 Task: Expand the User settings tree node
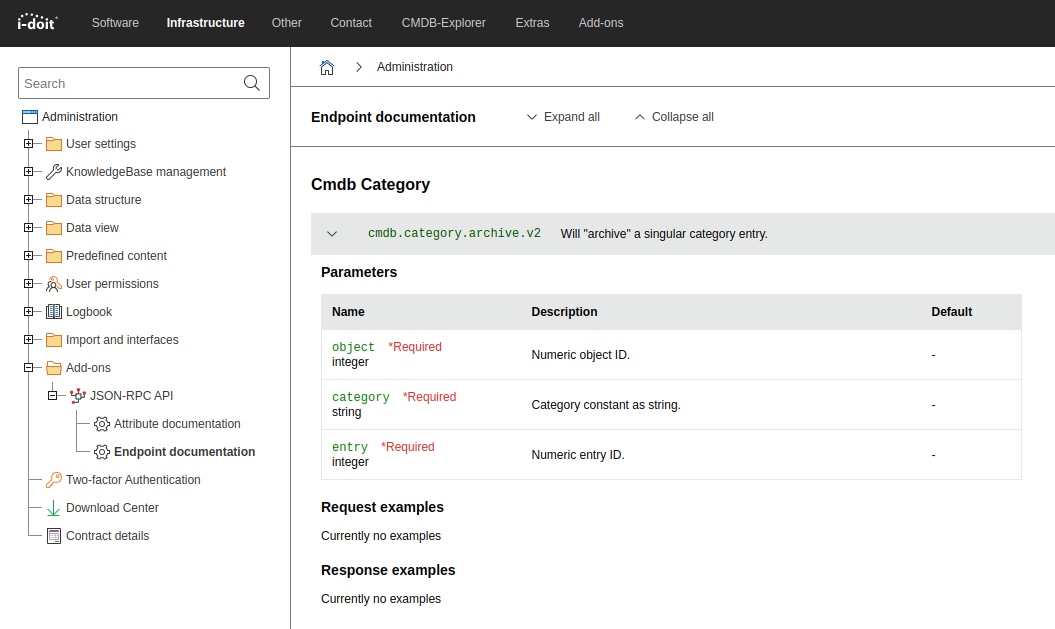tap(30, 143)
